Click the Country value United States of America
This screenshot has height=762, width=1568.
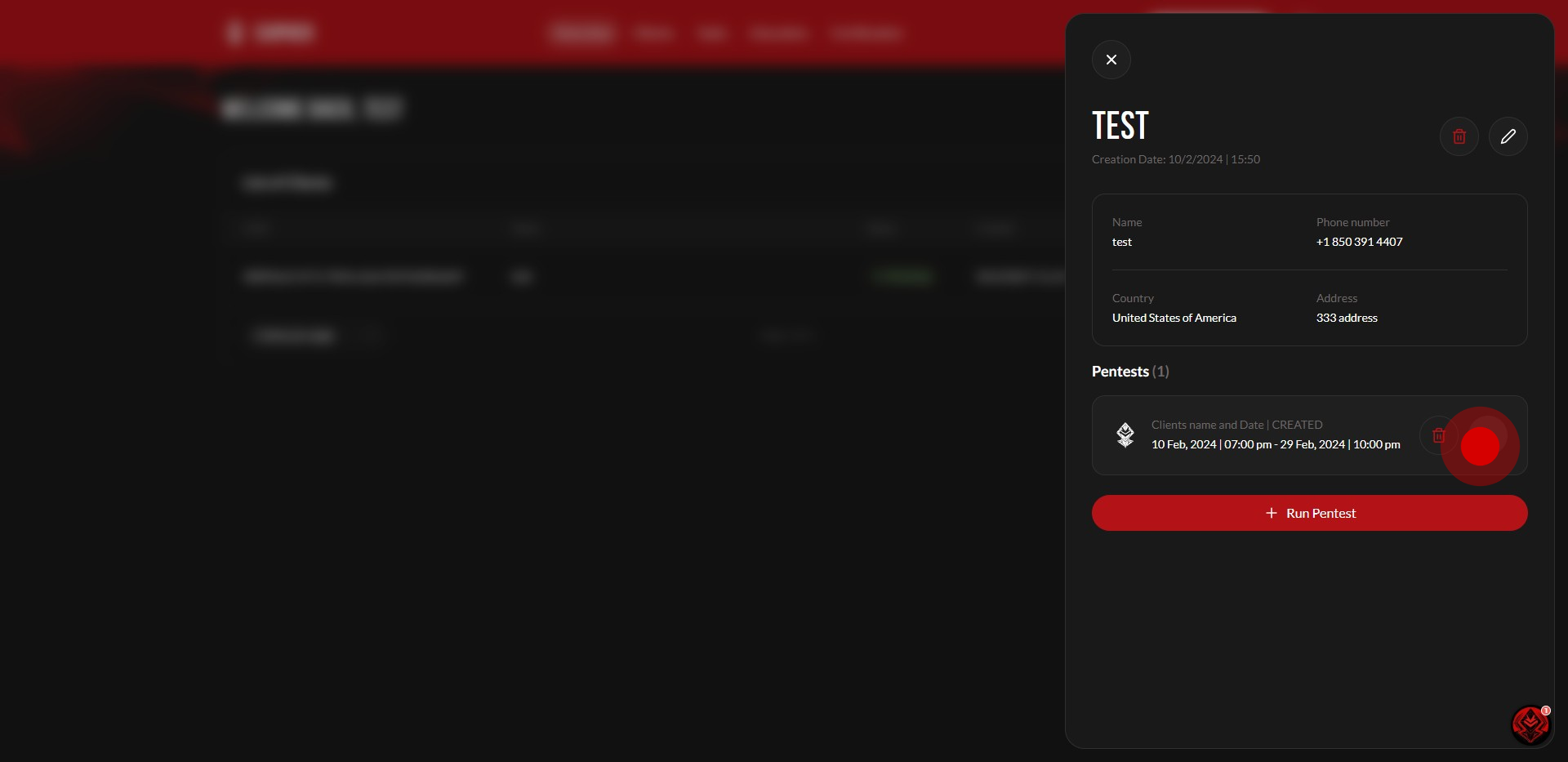point(1174,318)
